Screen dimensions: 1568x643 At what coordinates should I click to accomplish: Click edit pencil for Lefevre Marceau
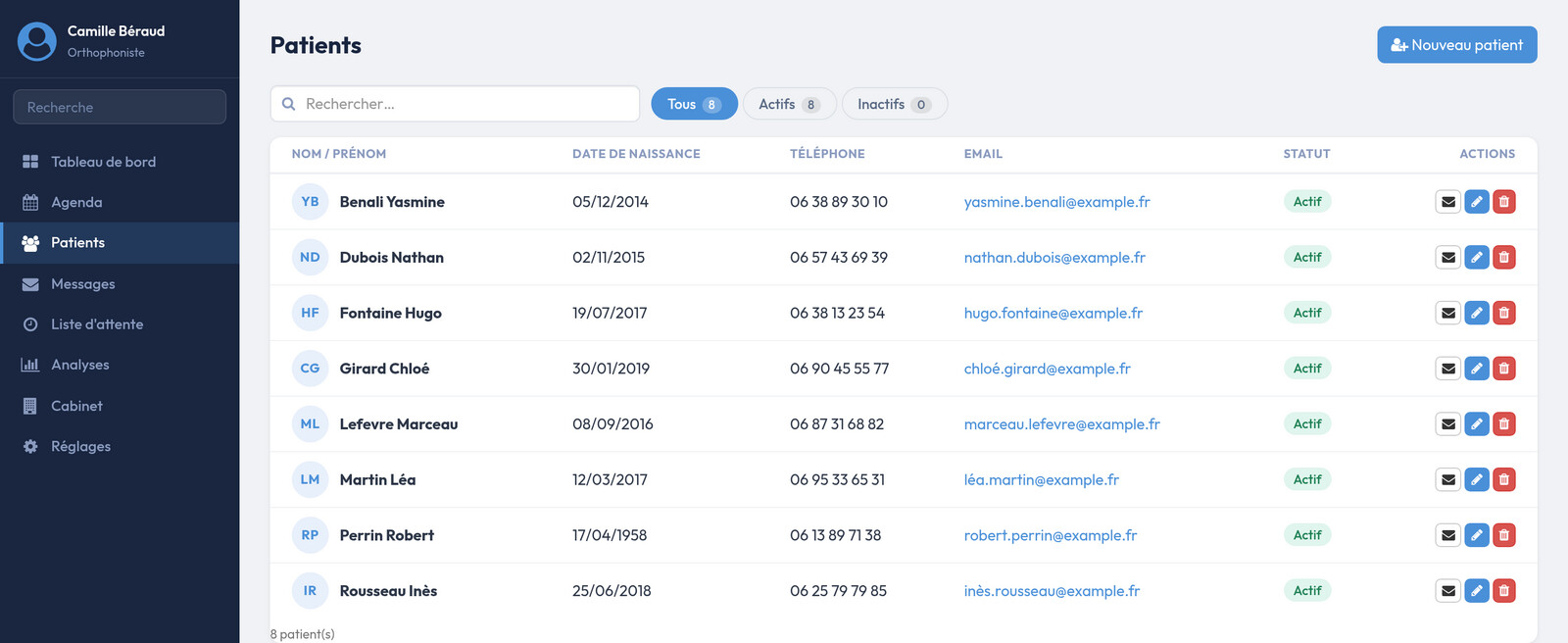1477,424
